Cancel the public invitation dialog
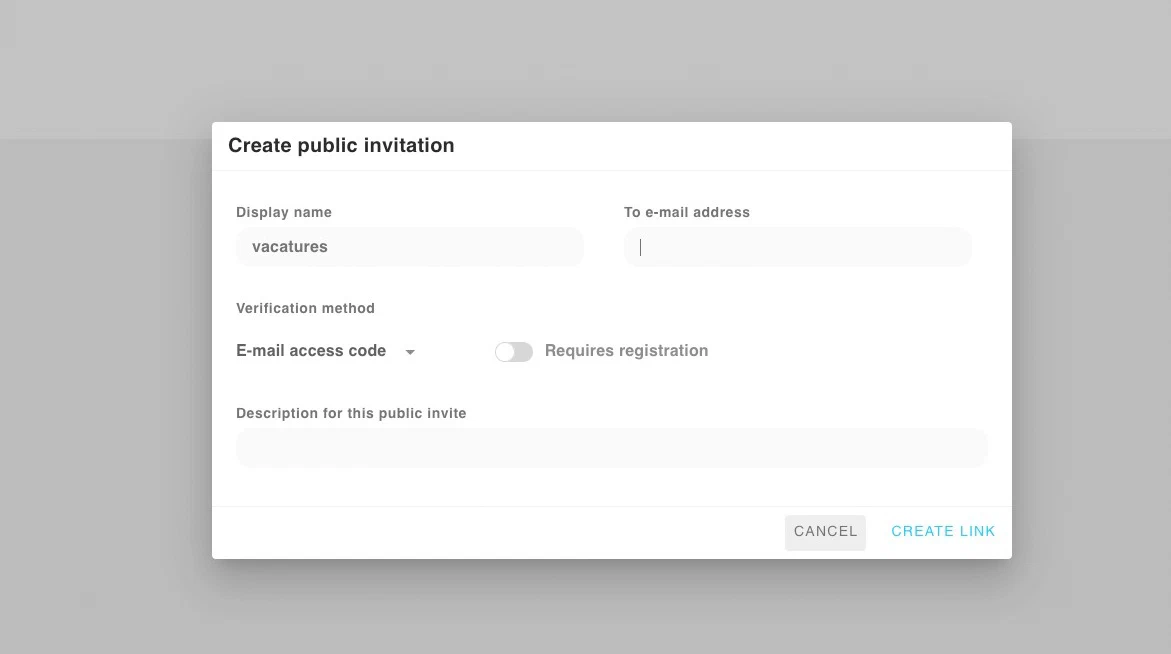 (825, 532)
